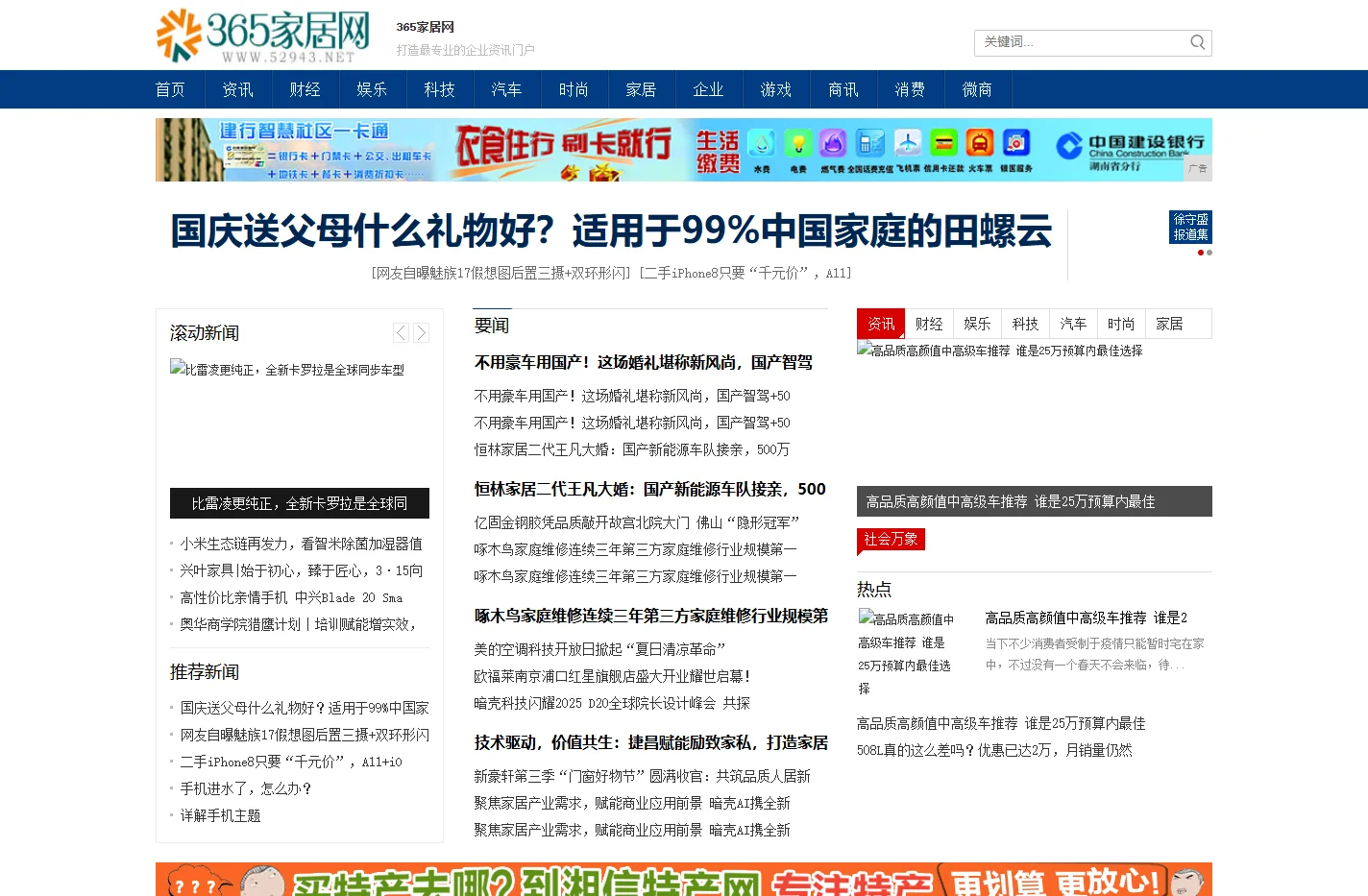Open 首页 in the navigation bar
This screenshot has width=1368, height=896.
click(170, 89)
